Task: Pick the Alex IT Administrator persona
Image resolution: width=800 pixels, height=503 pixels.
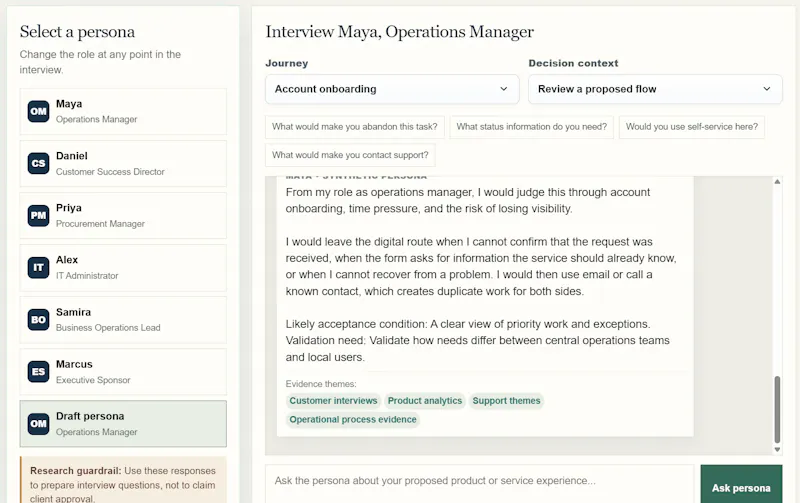Action: (x=123, y=267)
